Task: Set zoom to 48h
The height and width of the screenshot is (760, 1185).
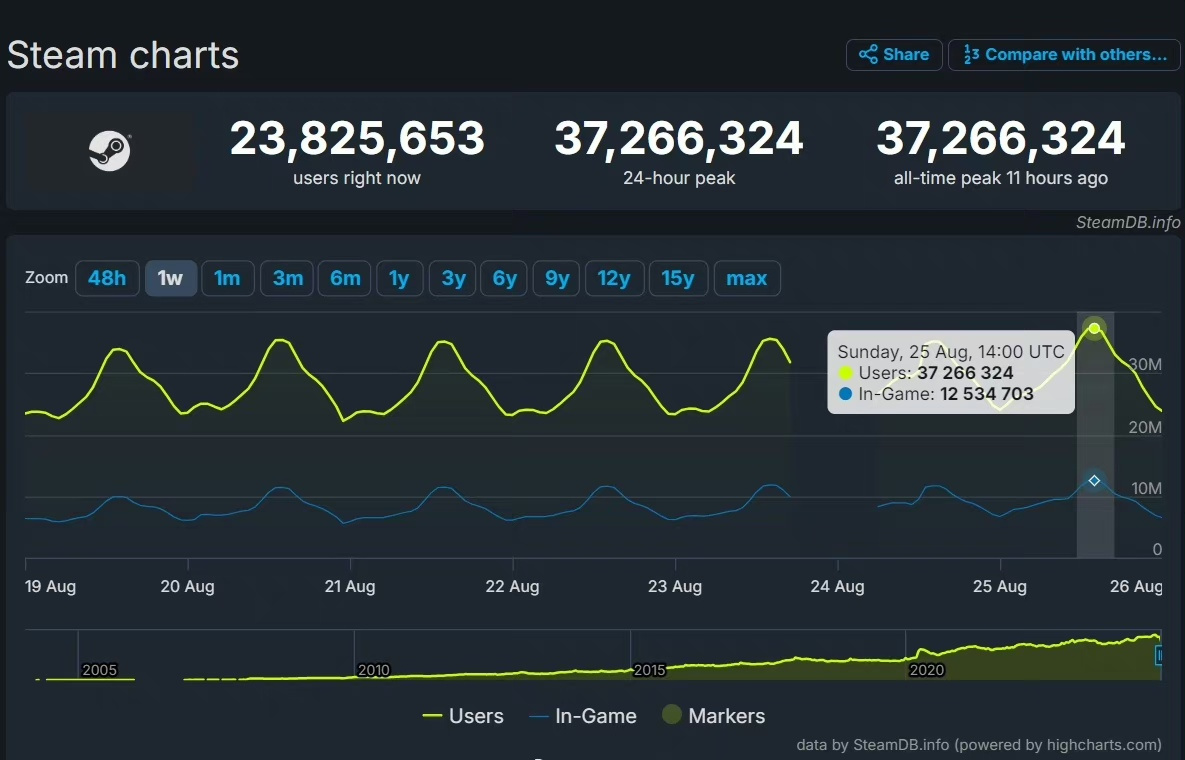Action: coord(107,278)
